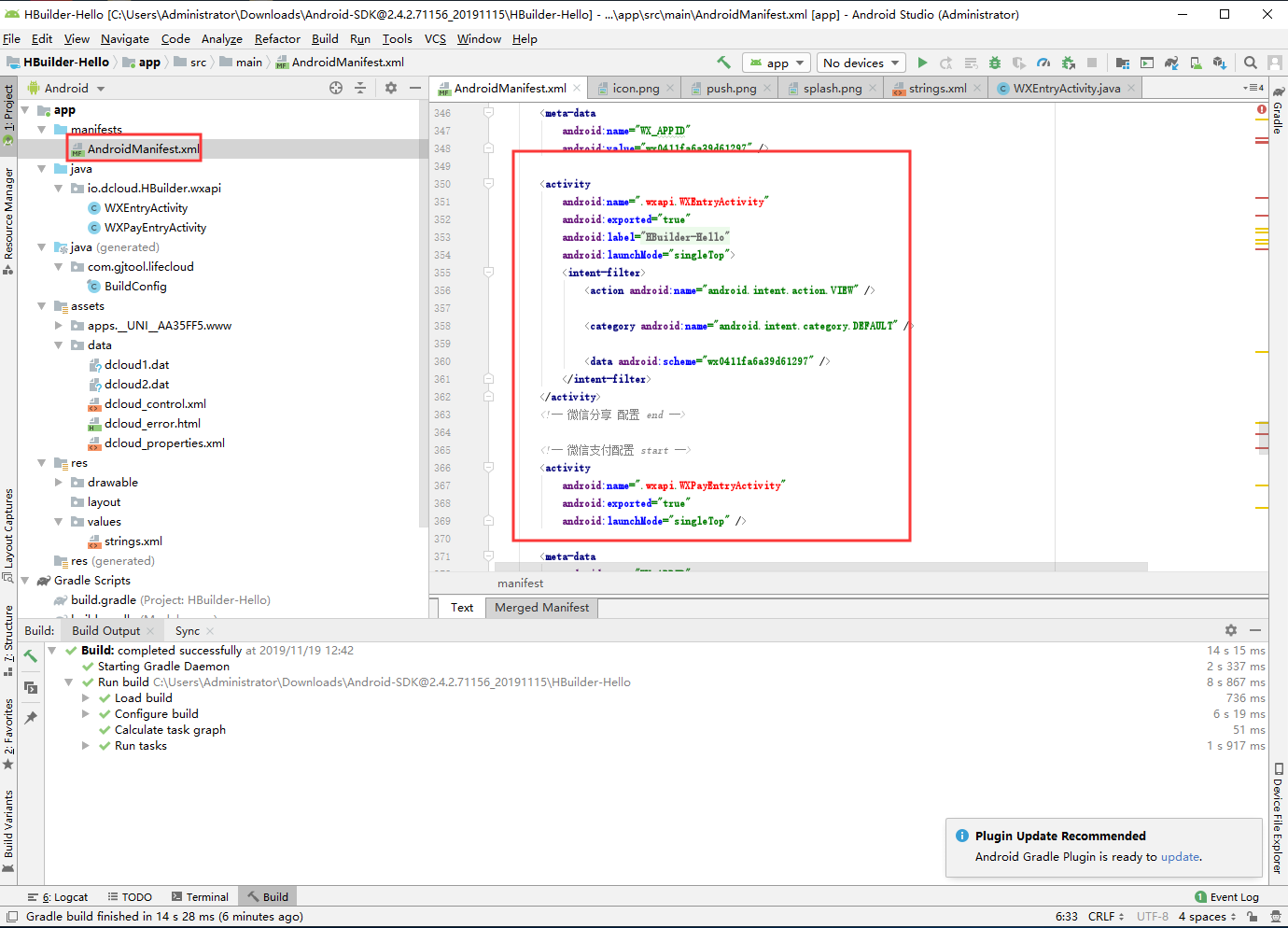
Task: Click Run with Coverage icon
Action: (1019, 63)
